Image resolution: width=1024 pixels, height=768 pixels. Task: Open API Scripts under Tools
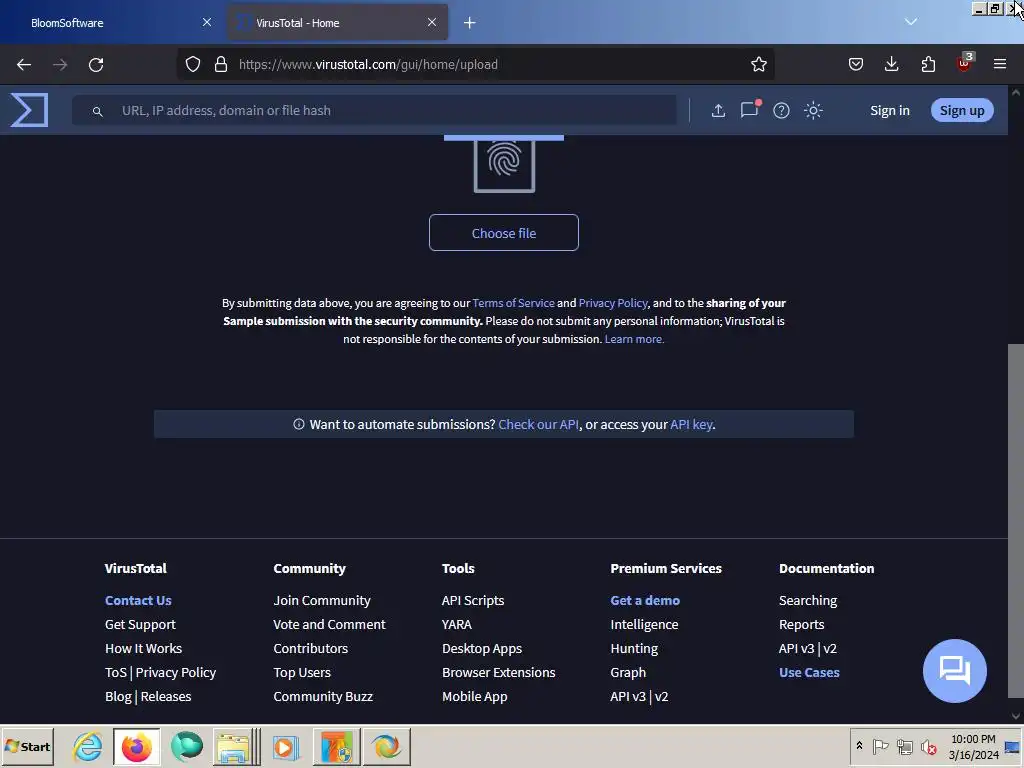(473, 600)
